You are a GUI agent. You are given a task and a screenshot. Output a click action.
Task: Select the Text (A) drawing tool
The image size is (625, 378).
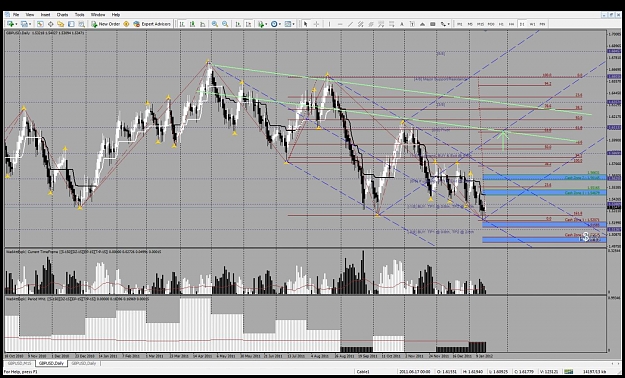click(x=402, y=24)
